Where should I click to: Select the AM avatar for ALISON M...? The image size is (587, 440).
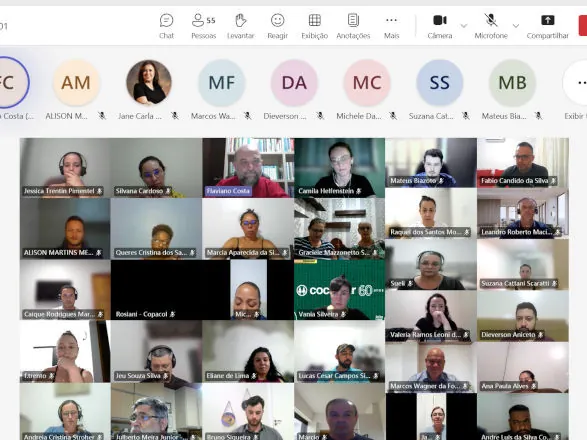tap(76, 83)
